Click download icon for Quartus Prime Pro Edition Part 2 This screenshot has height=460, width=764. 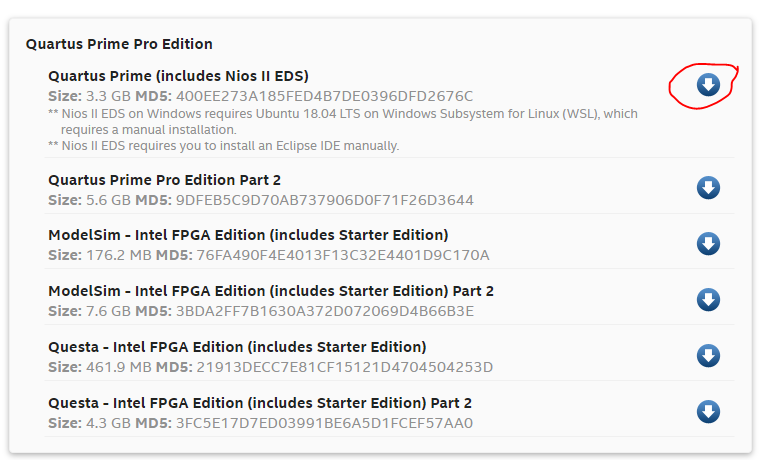point(708,188)
